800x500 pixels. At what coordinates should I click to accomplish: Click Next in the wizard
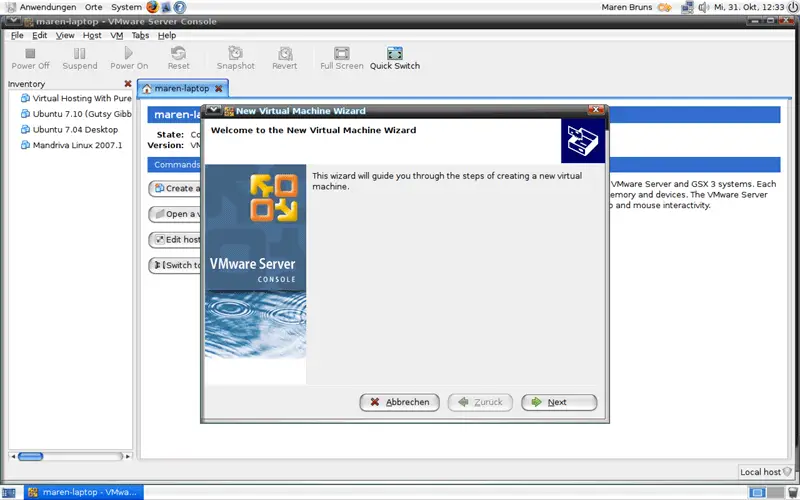click(x=559, y=402)
